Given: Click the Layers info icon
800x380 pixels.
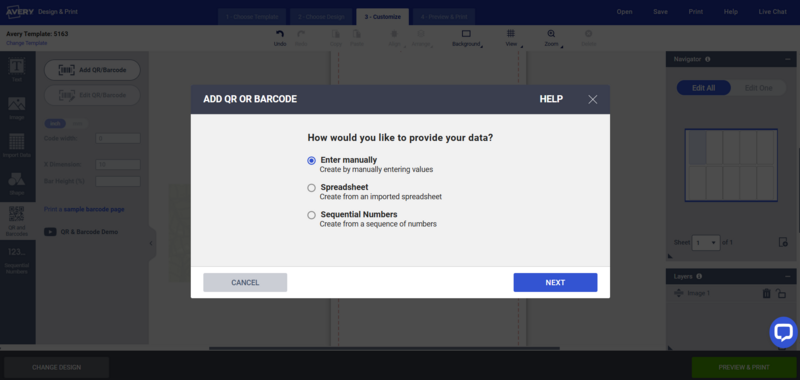Looking at the screenshot, I should 699,276.
